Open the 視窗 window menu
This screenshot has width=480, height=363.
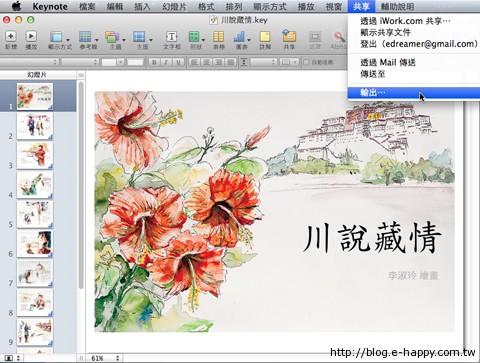pos(334,6)
